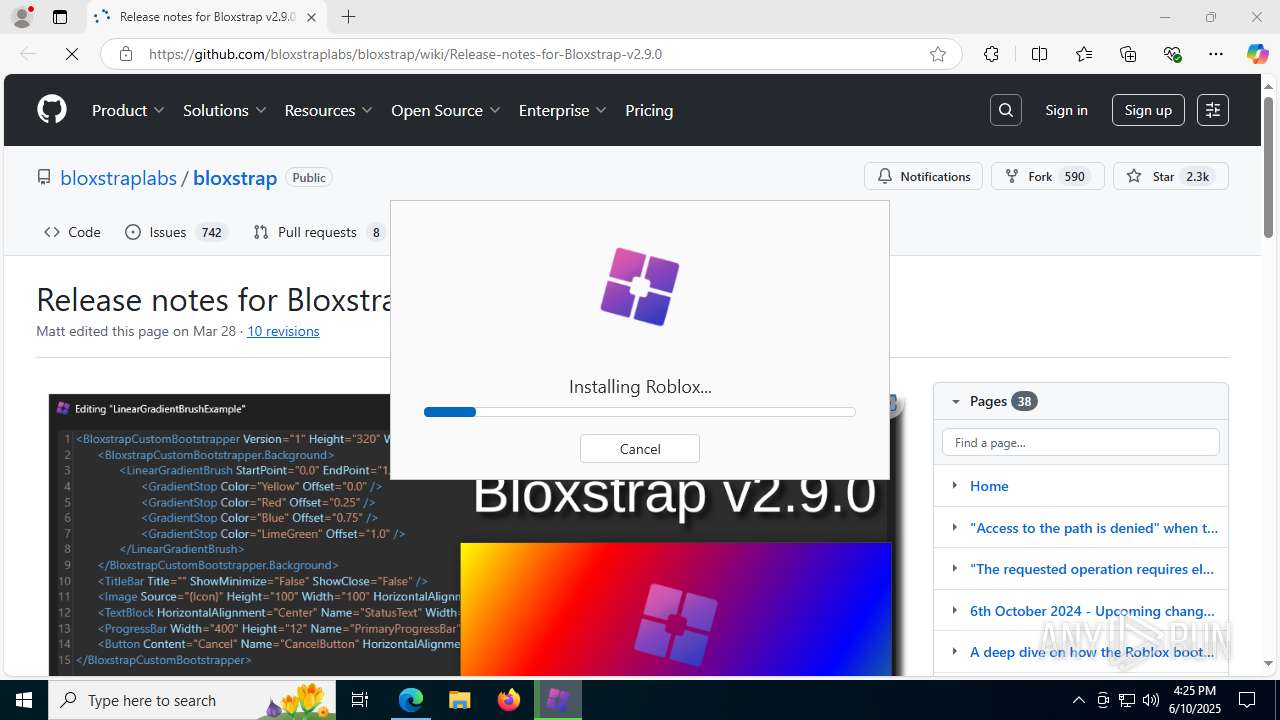Click the Bloxstrap logo in installer dialog

(640, 286)
